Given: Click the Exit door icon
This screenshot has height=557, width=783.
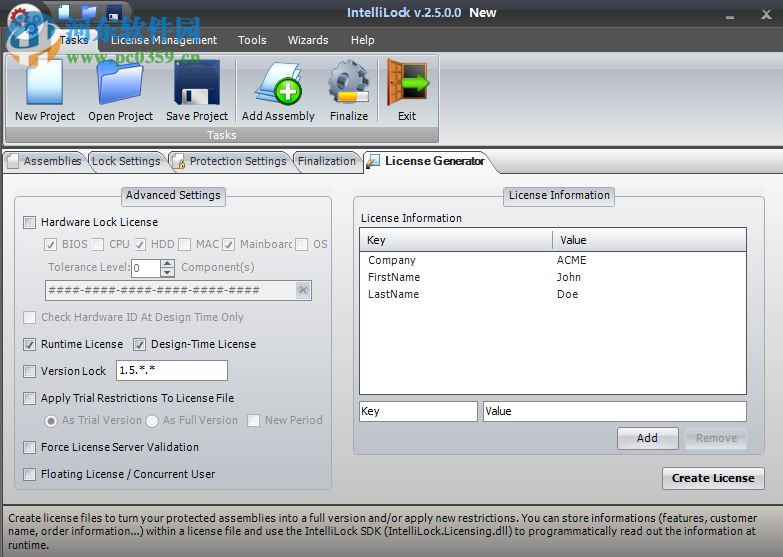Looking at the screenshot, I should point(407,82).
